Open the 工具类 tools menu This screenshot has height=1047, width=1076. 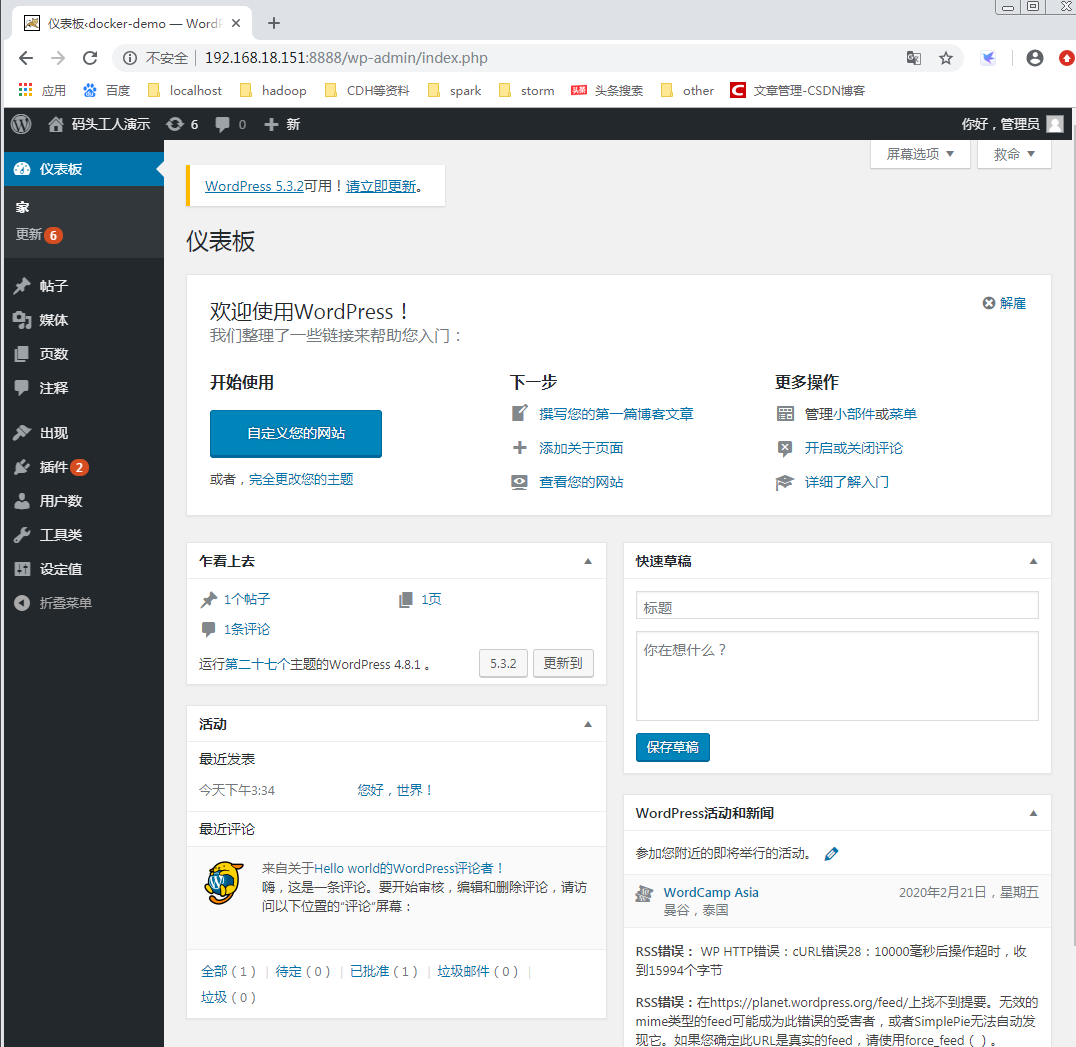pos(84,535)
